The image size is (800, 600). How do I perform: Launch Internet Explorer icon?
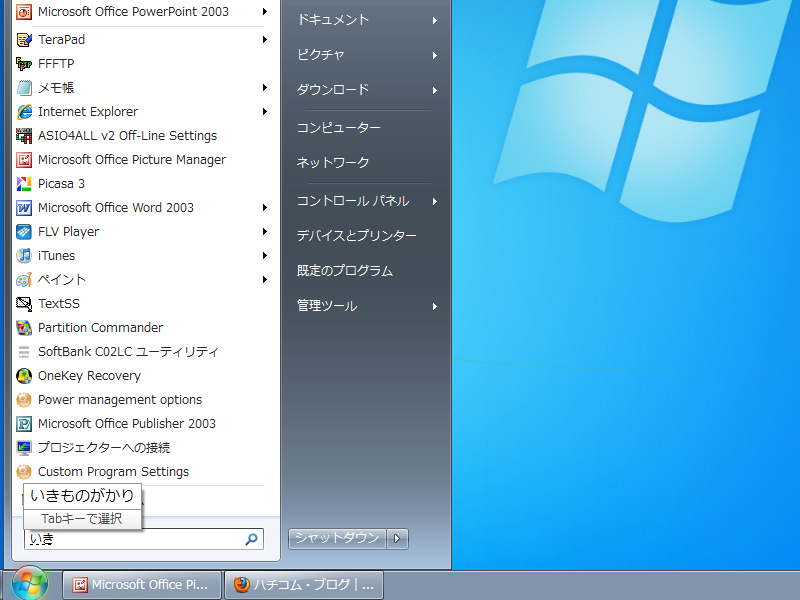tap(23, 111)
